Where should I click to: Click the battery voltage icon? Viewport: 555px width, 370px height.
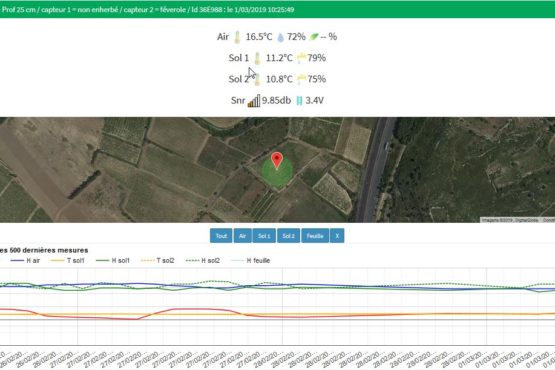299,101
